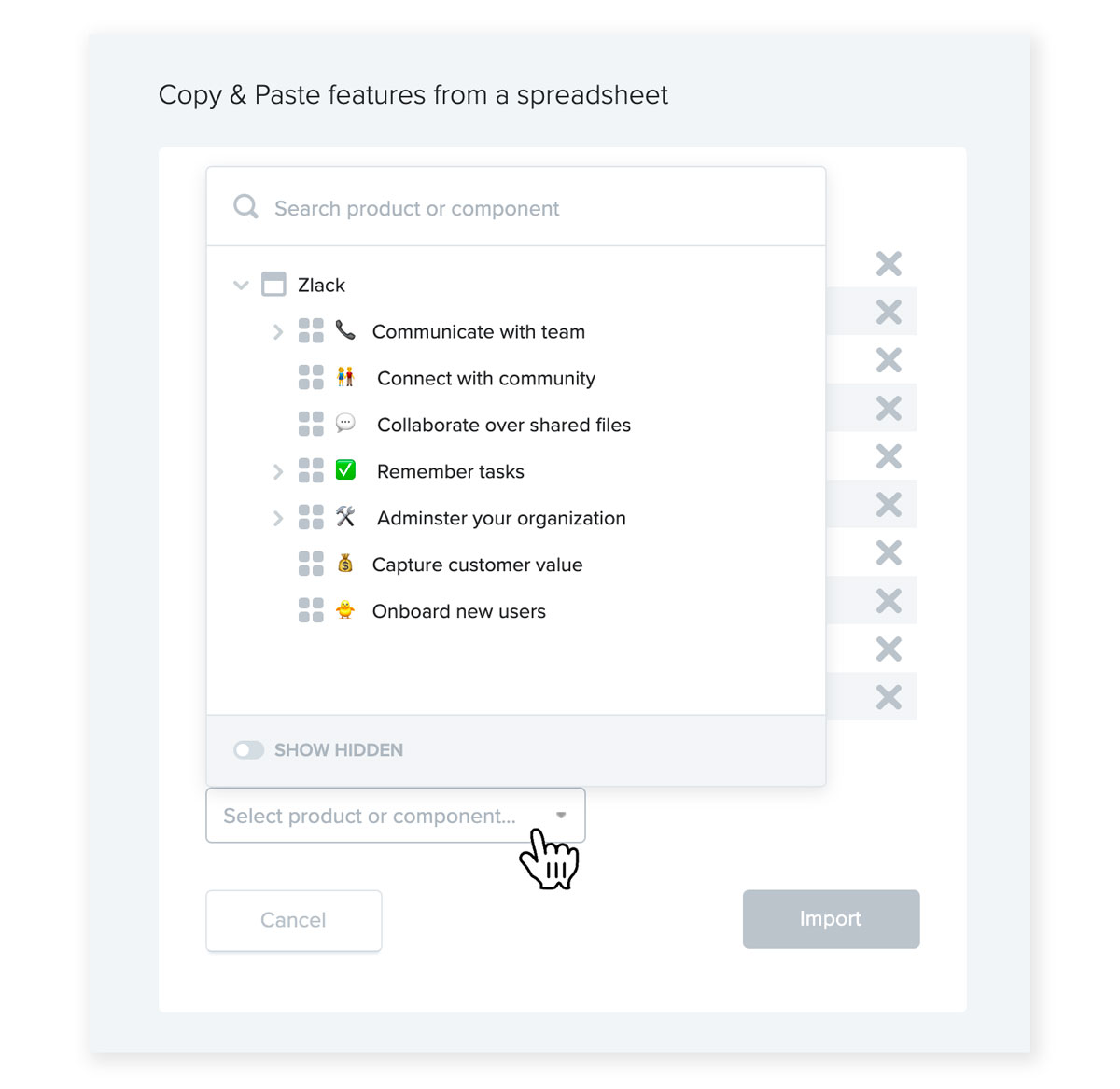Viewport: 1120px width, 1089px height.
Task: Open the Select product or component dropdown
Action: tap(396, 816)
